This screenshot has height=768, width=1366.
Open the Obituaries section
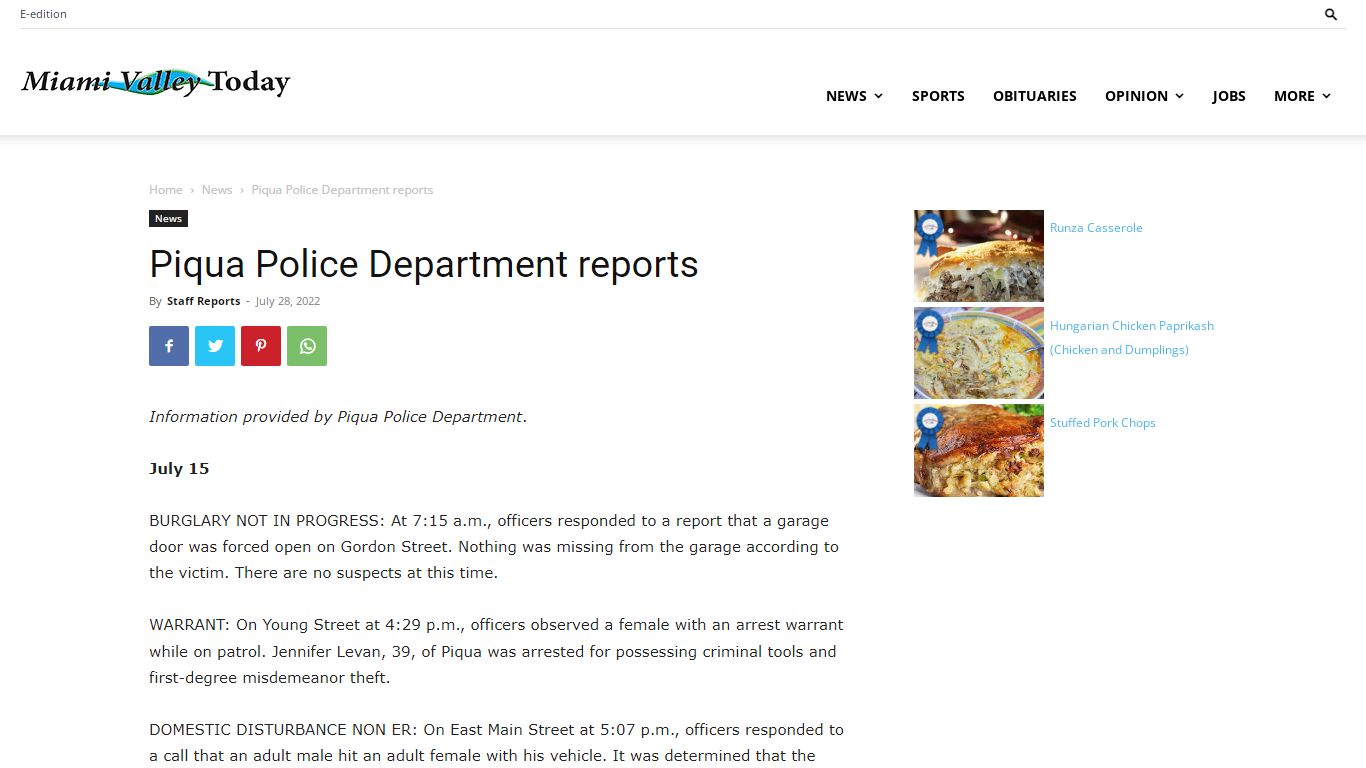pos(1035,96)
